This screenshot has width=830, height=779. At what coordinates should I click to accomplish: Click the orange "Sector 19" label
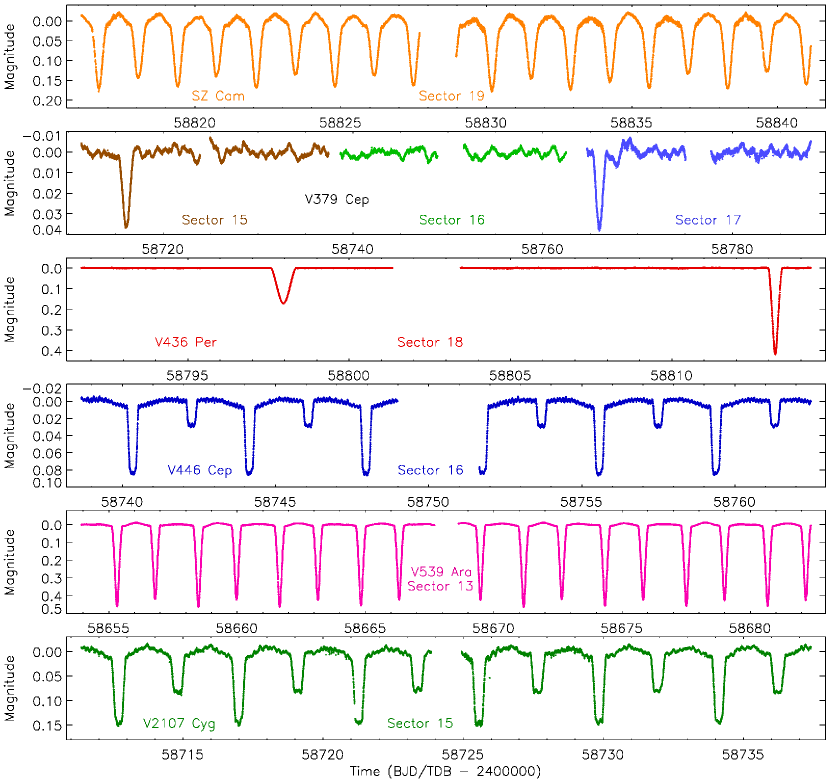[x=452, y=96]
